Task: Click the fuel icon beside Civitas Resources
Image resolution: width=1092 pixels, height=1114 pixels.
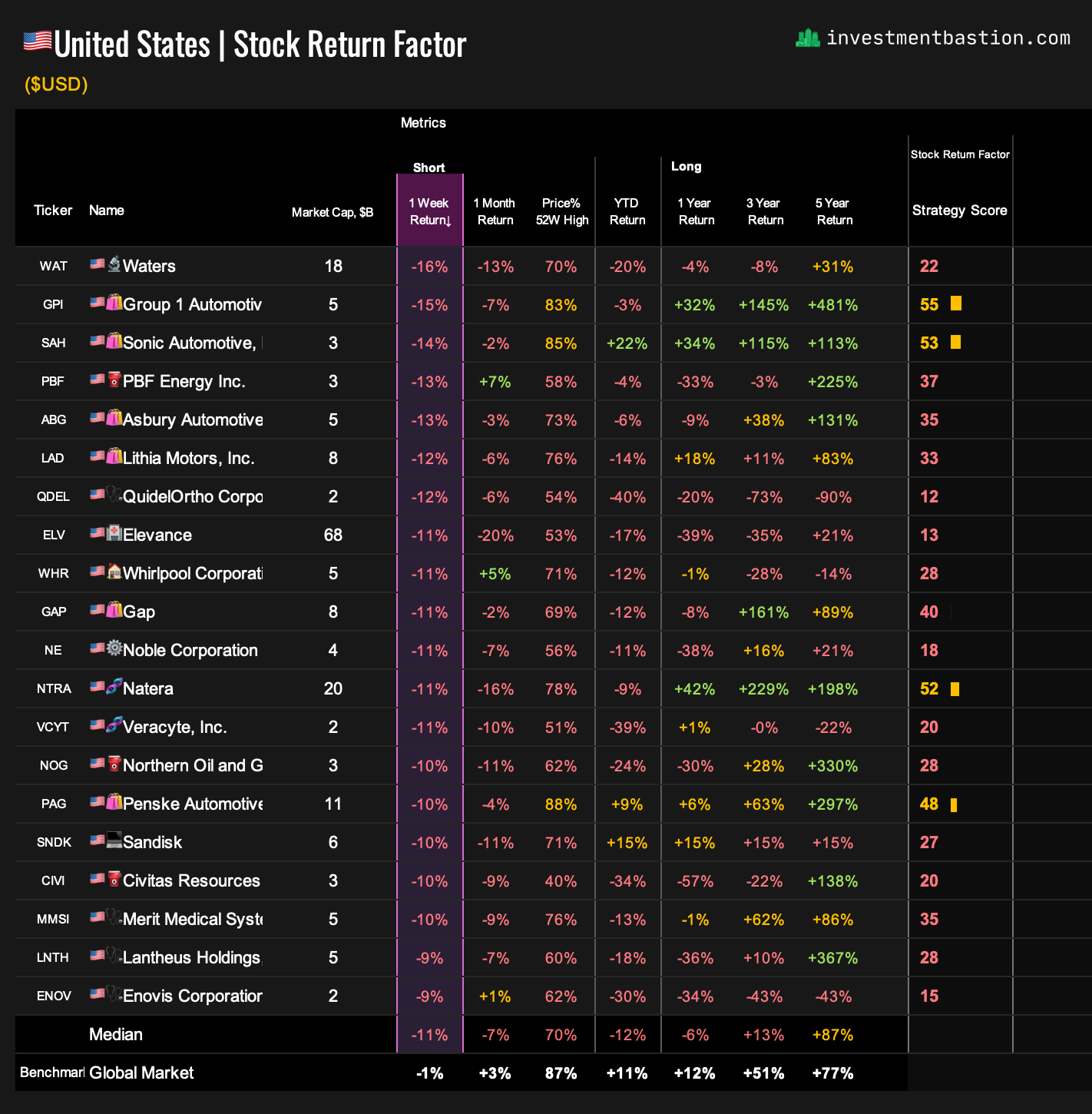Action: pyautogui.click(x=114, y=879)
